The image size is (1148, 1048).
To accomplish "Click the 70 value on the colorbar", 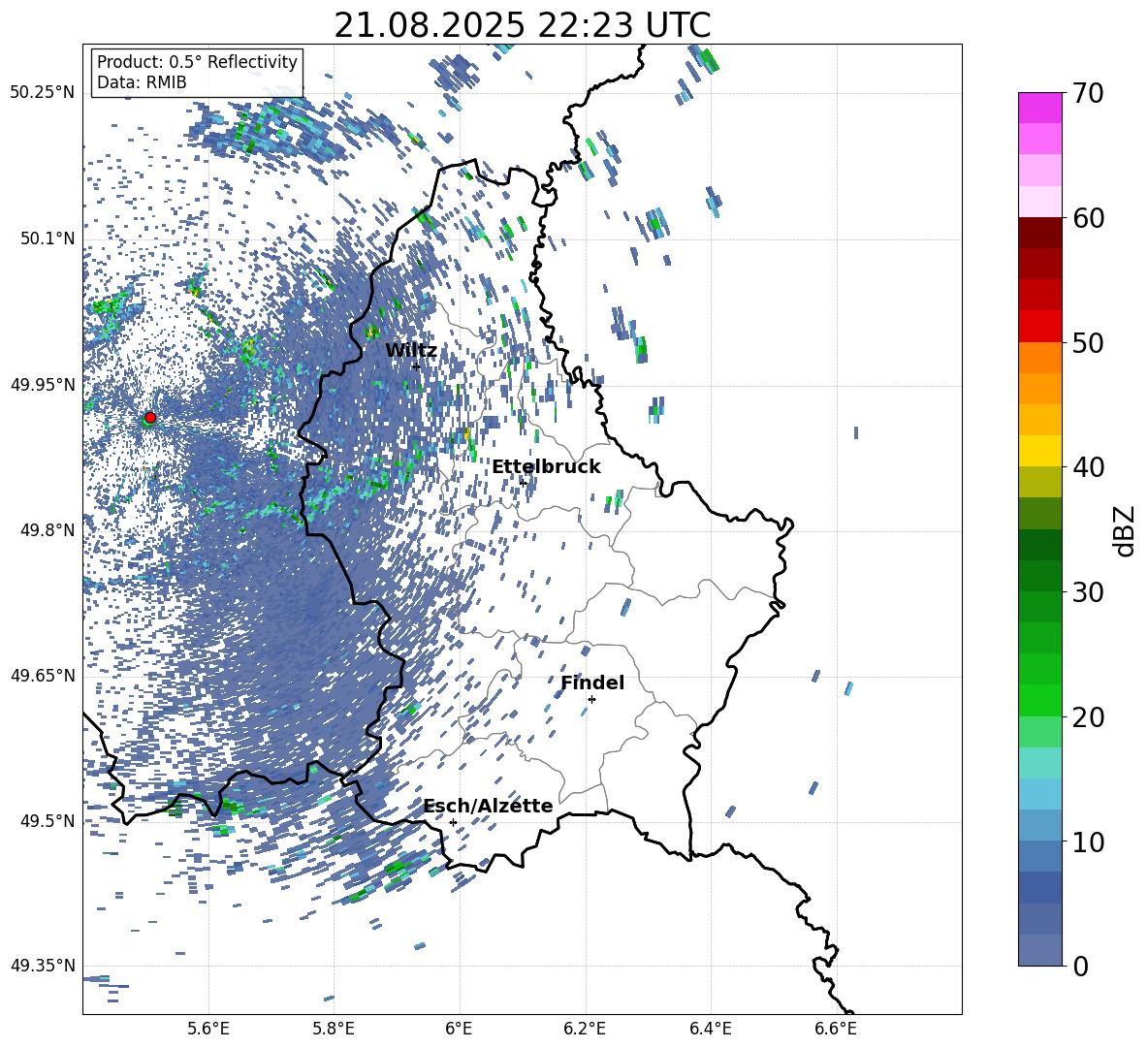I will (1088, 93).
